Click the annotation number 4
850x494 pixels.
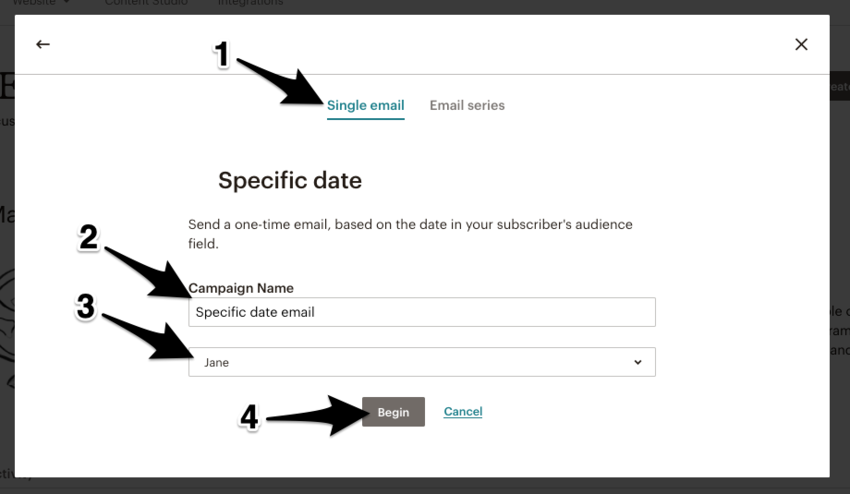pyautogui.click(x=249, y=418)
